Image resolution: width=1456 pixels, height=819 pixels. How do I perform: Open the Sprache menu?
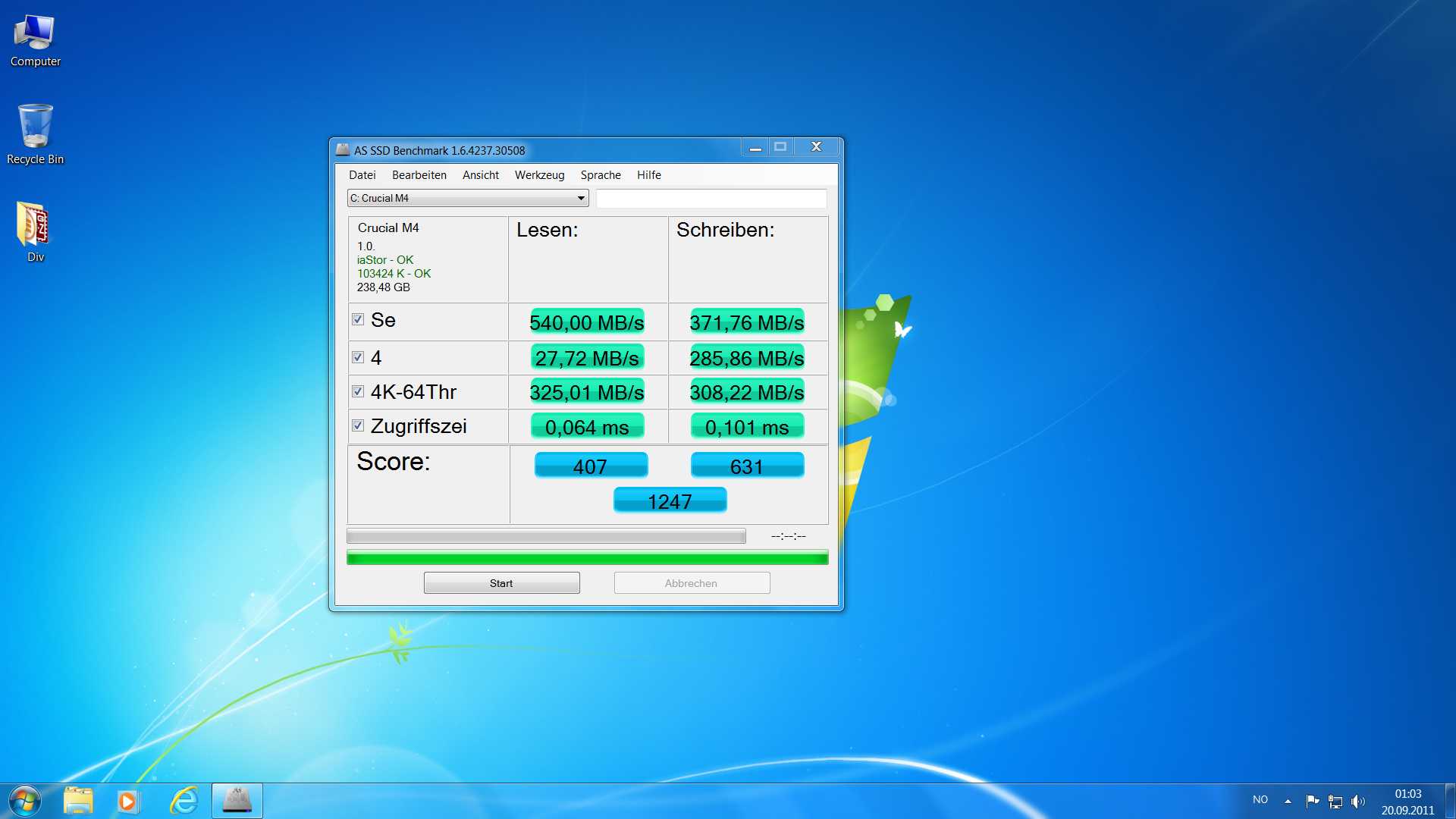point(601,175)
